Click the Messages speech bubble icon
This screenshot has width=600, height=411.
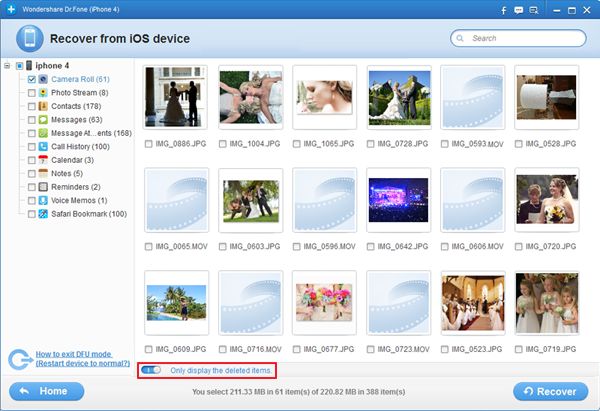point(43,120)
